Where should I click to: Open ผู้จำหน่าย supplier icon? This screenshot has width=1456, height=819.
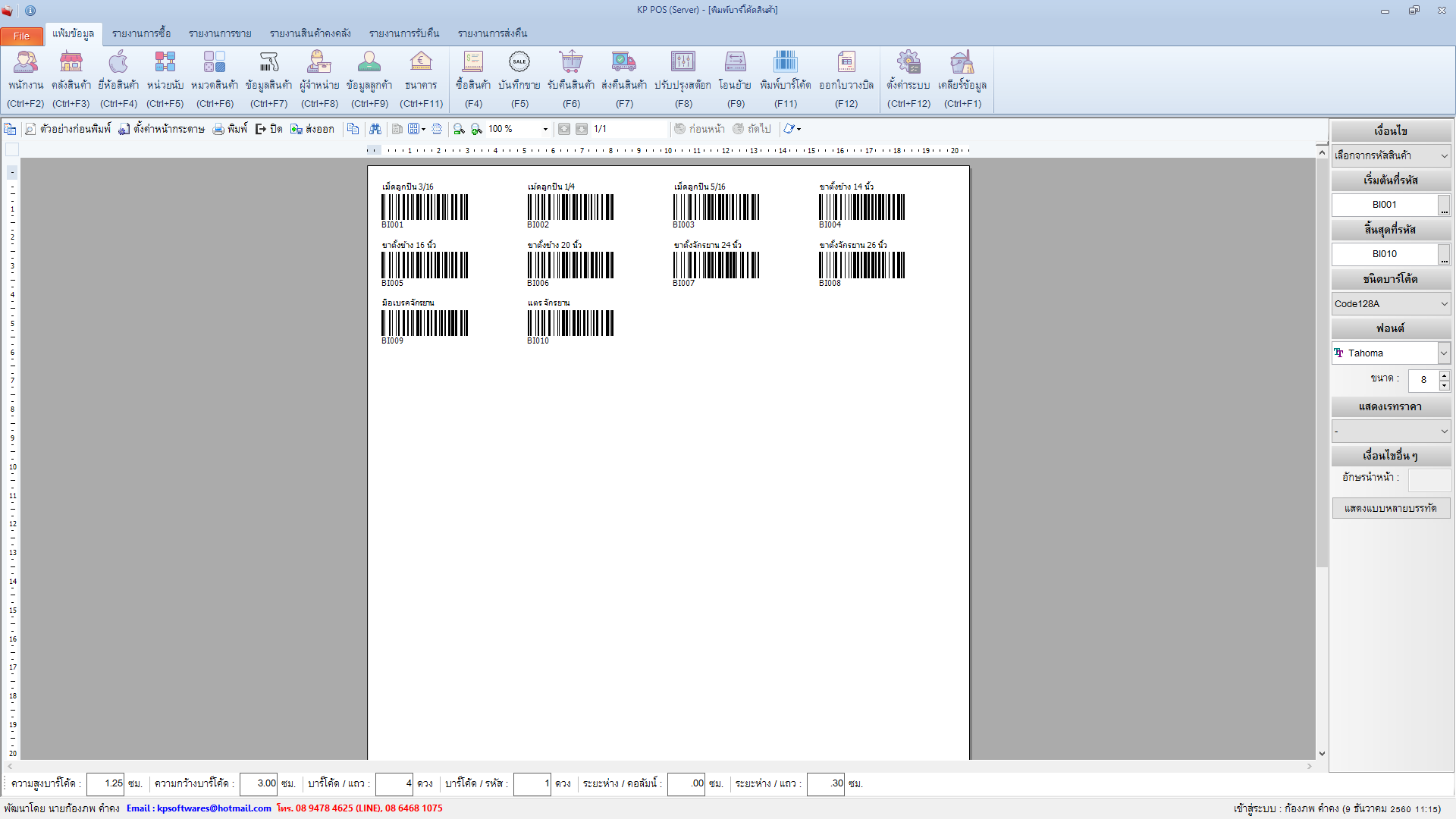click(319, 80)
